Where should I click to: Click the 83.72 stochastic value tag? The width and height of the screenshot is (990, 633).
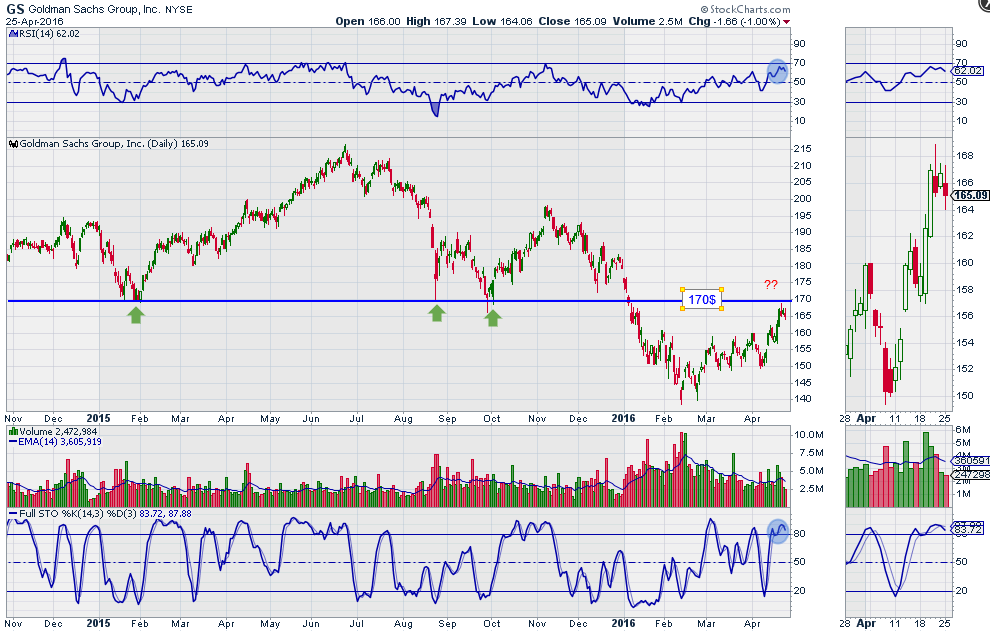[x=969, y=530]
